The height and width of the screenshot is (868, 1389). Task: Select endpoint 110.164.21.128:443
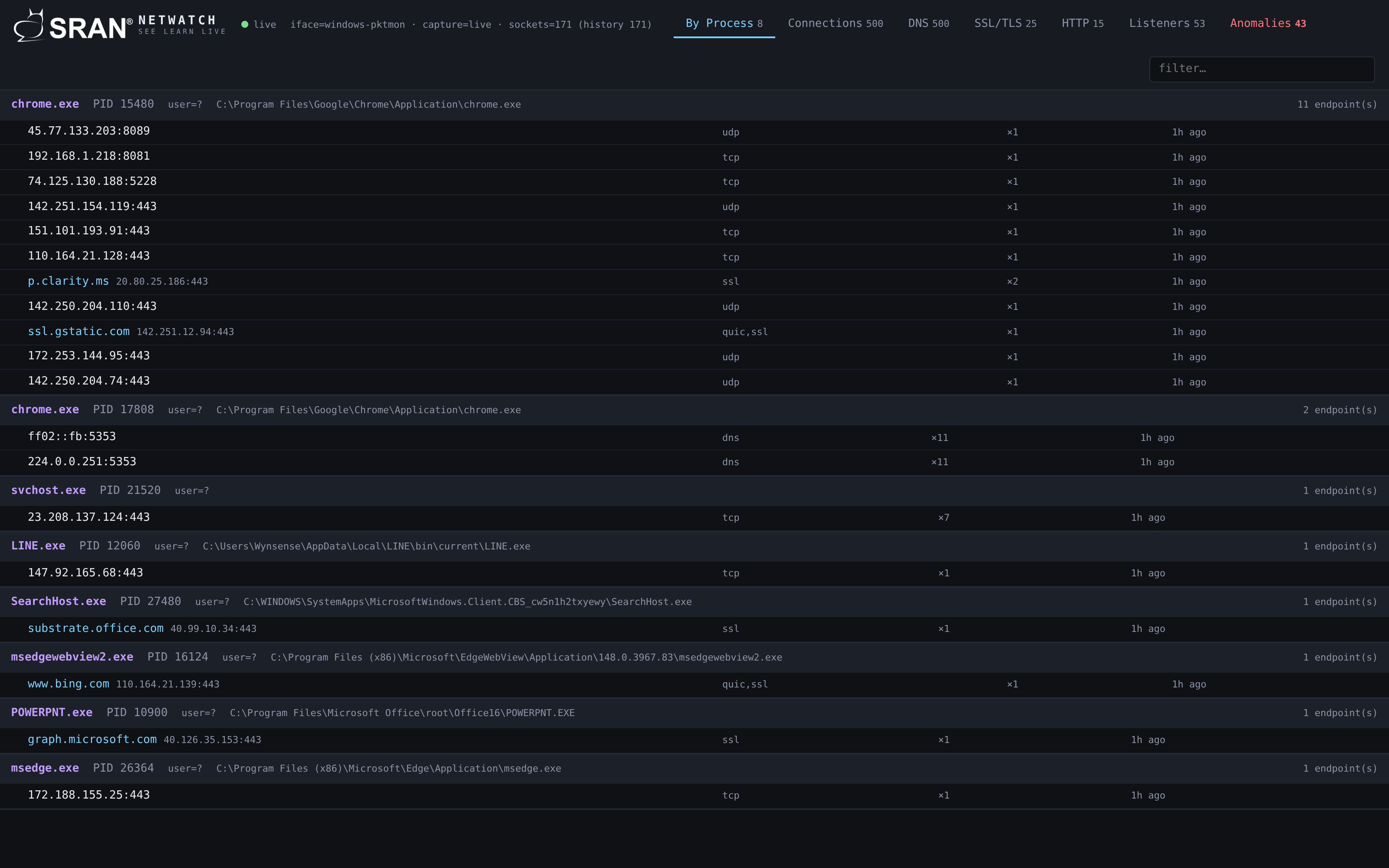pos(89,256)
